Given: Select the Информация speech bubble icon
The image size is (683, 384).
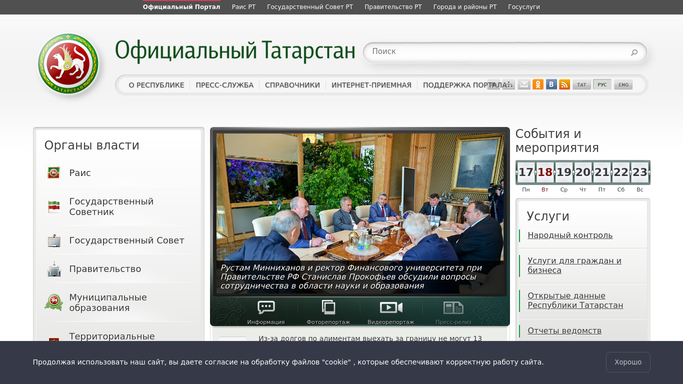Looking at the screenshot, I should (x=266, y=307).
